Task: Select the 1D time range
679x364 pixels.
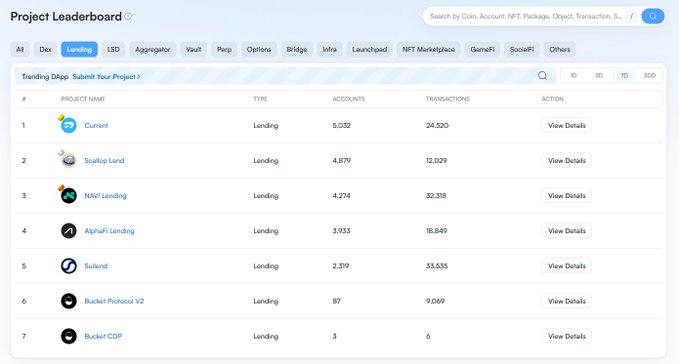Action: 573,76
